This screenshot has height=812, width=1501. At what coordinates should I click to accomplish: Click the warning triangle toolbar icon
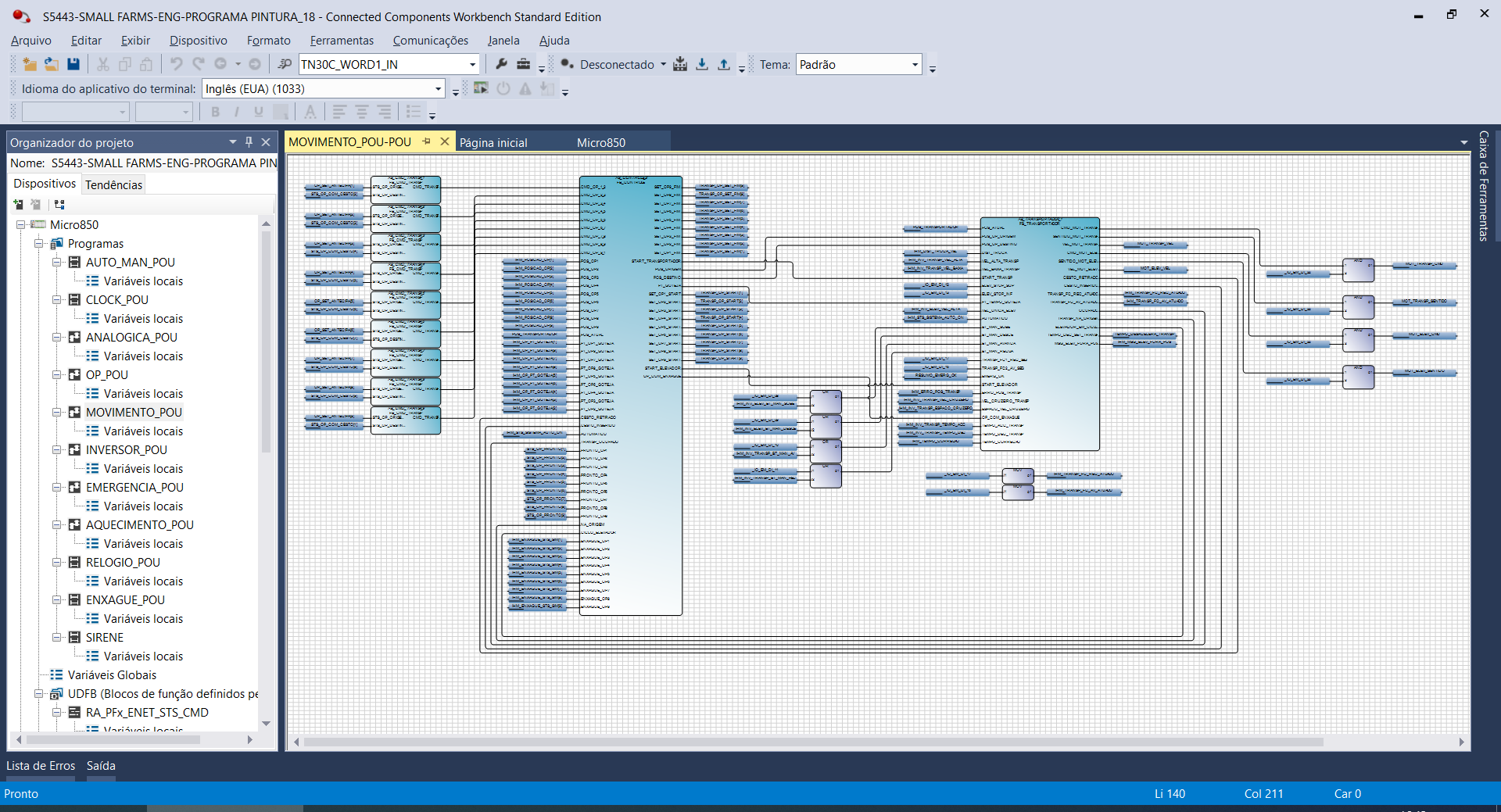coord(525,88)
